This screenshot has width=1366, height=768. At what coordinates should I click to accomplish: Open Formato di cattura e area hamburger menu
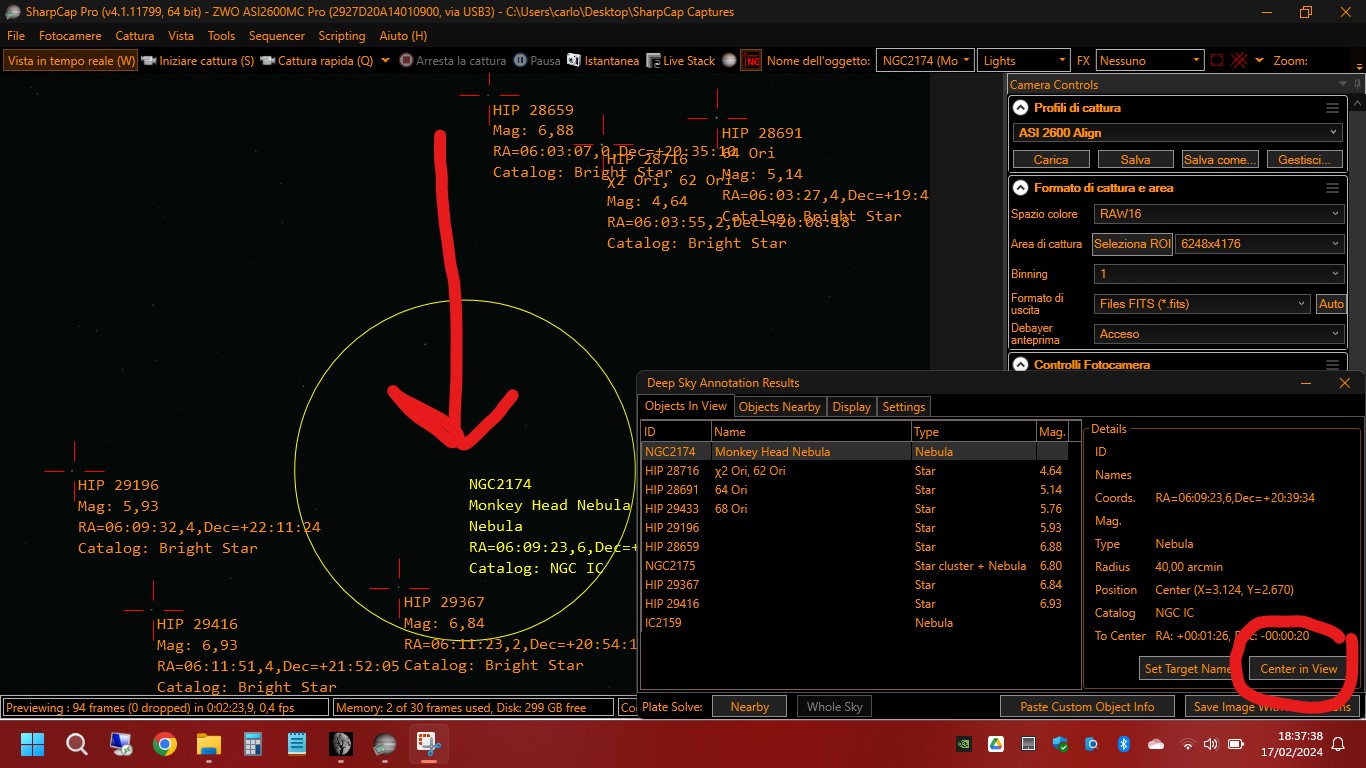[1332, 188]
